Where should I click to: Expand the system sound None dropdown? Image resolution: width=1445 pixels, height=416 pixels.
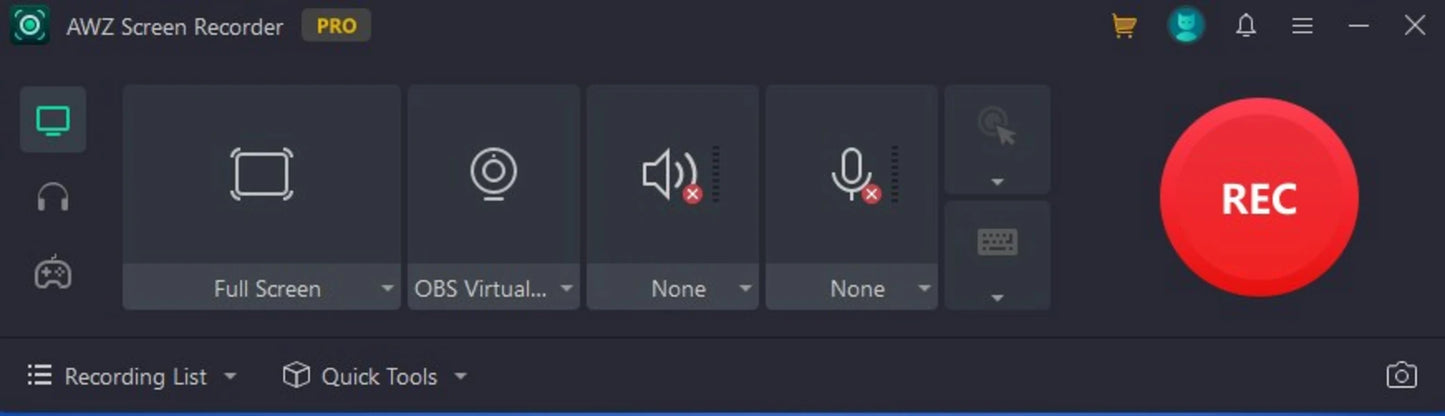pos(745,289)
